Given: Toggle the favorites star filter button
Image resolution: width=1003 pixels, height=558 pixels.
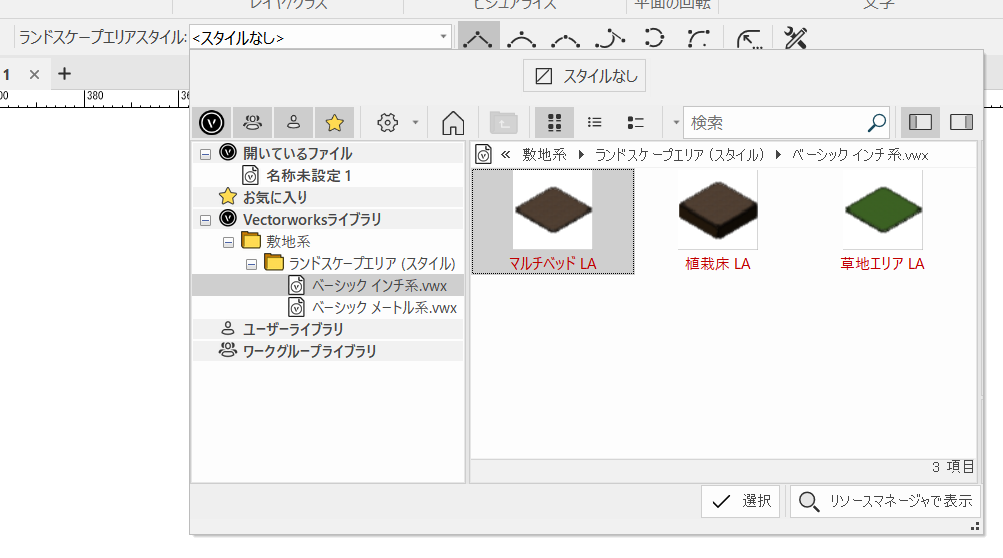Looking at the screenshot, I should [x=334, y=122].
